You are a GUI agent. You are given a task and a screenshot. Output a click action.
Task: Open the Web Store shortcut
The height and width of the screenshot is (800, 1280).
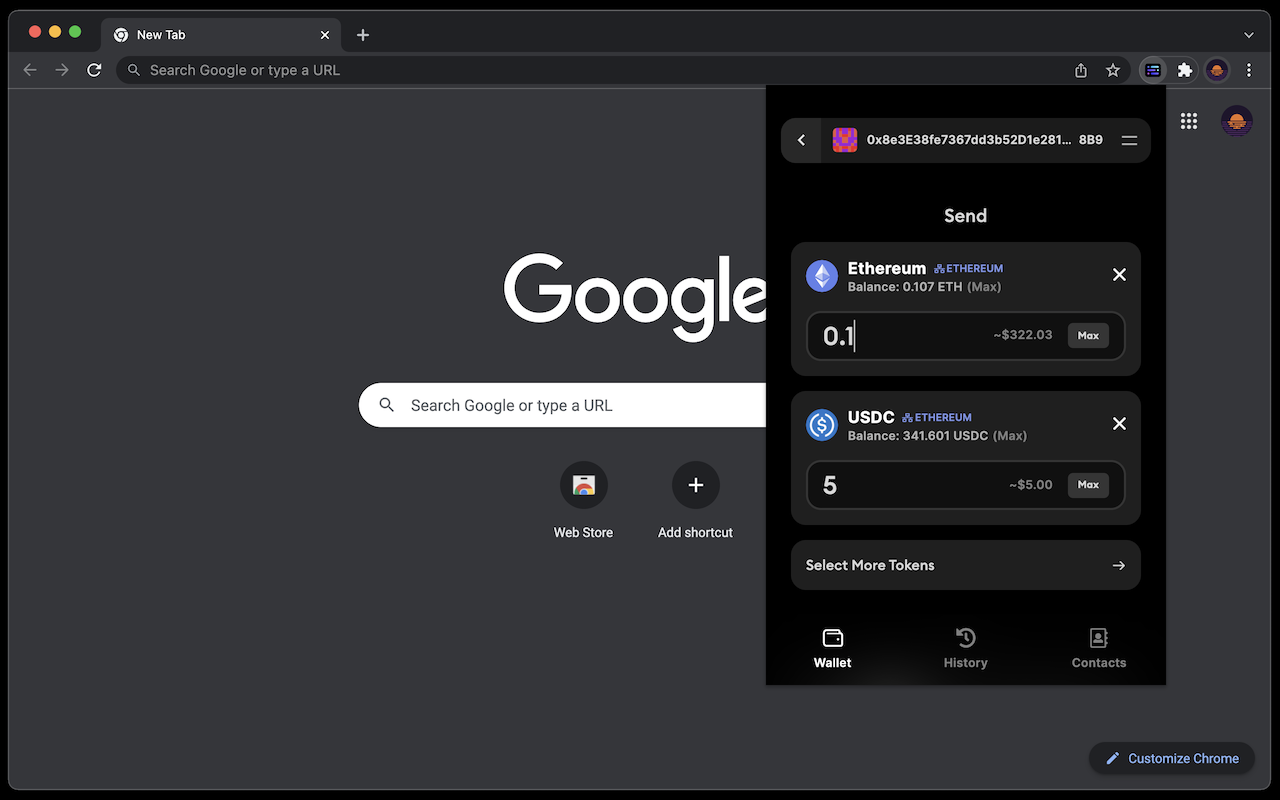(x=583, y=485)
